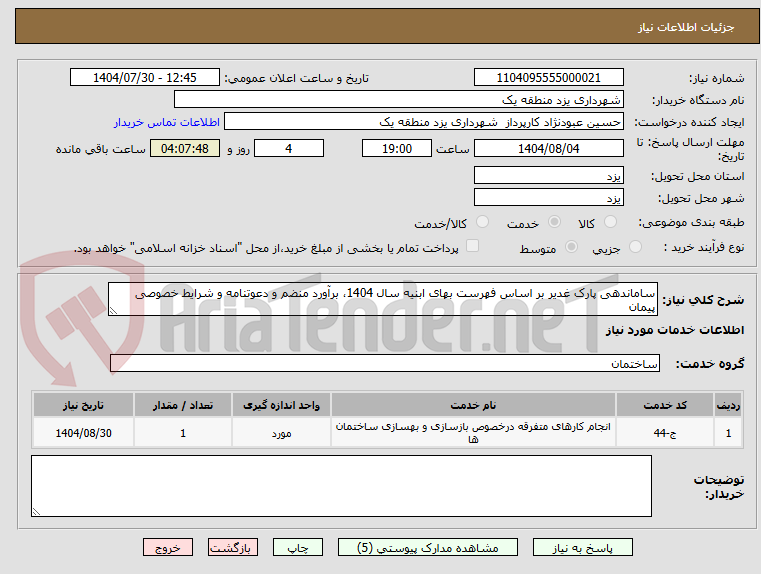Click the deadline date field 1404/08/04
Screen dimensions: 761x574
coord(548,148)
